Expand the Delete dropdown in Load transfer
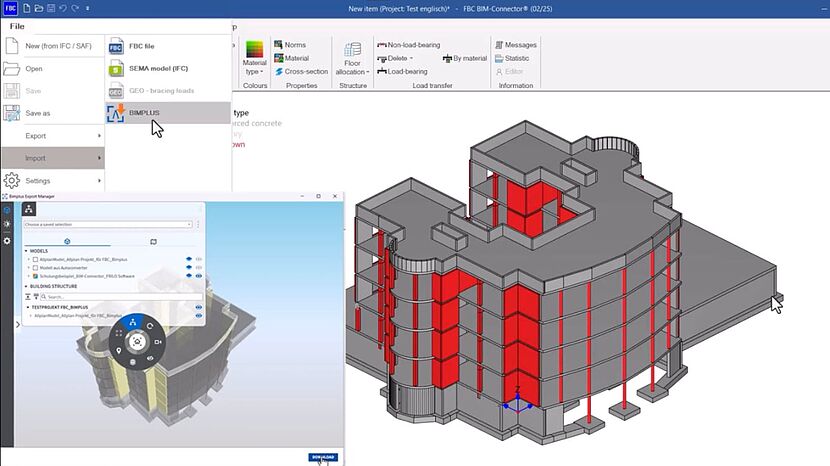Viewport: 830px width, 466px height. pos(400,58)
